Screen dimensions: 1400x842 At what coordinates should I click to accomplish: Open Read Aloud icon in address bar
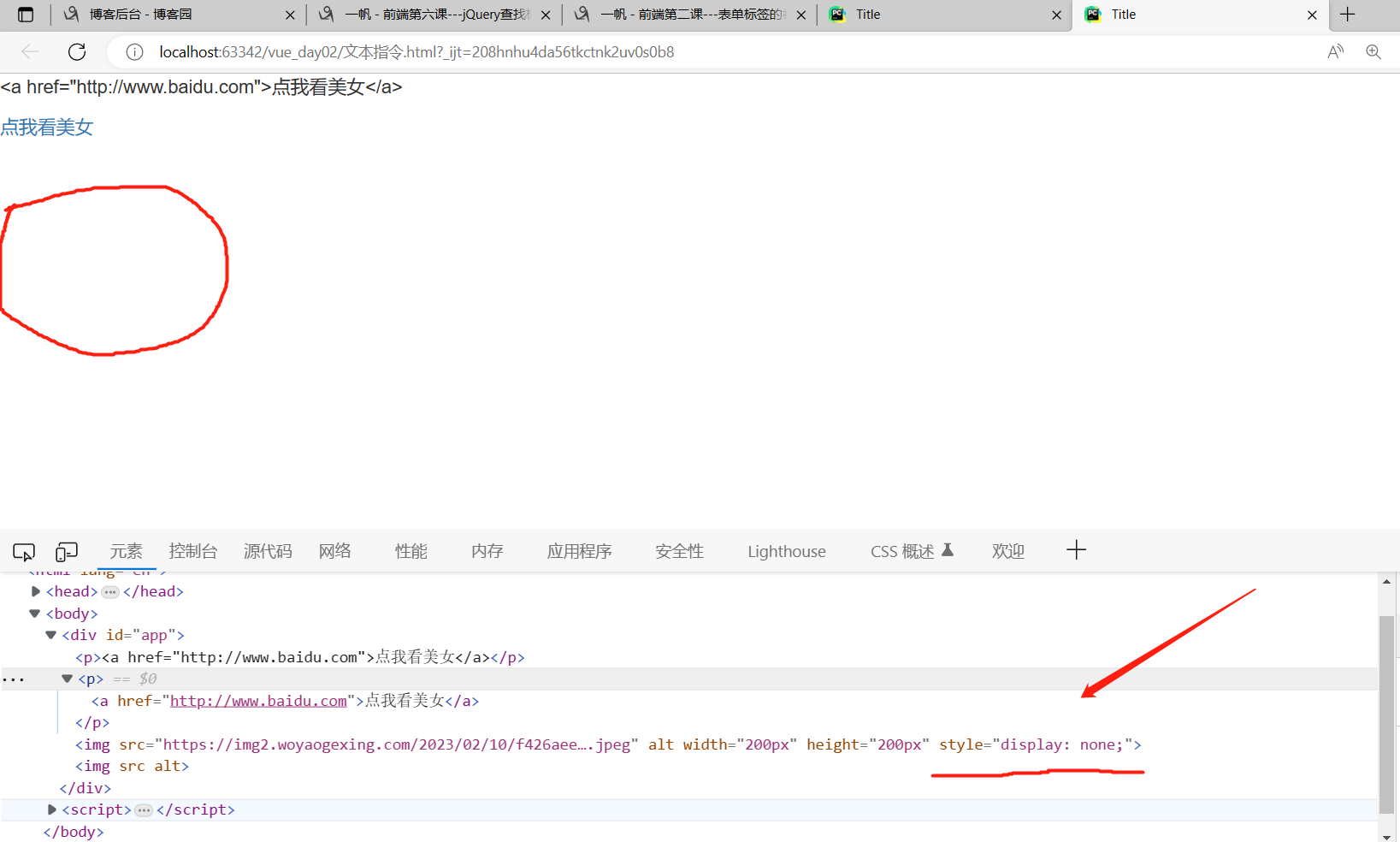tap(1335, 52)
